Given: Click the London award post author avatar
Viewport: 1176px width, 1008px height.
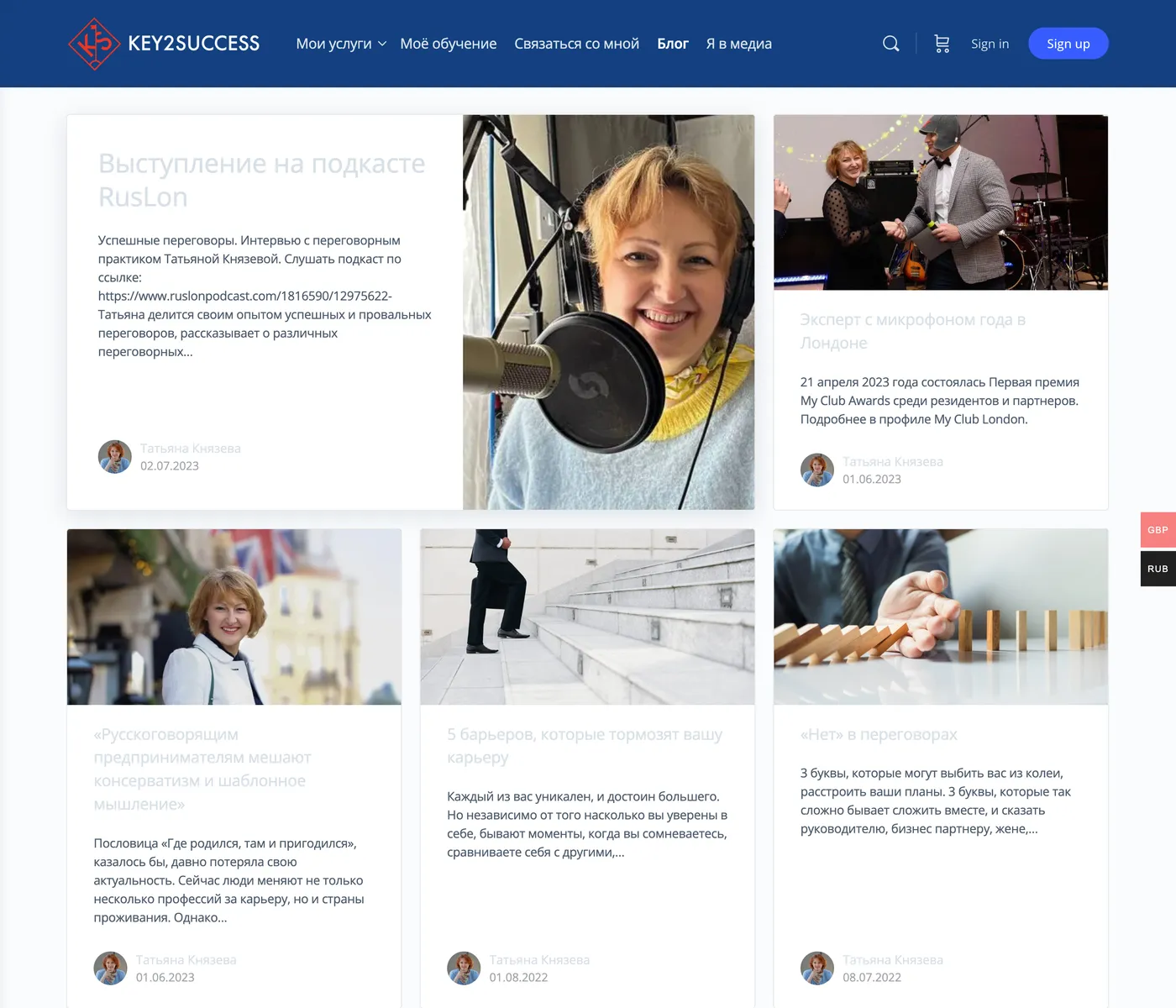Looking at the screenshot, I should 817,470.
